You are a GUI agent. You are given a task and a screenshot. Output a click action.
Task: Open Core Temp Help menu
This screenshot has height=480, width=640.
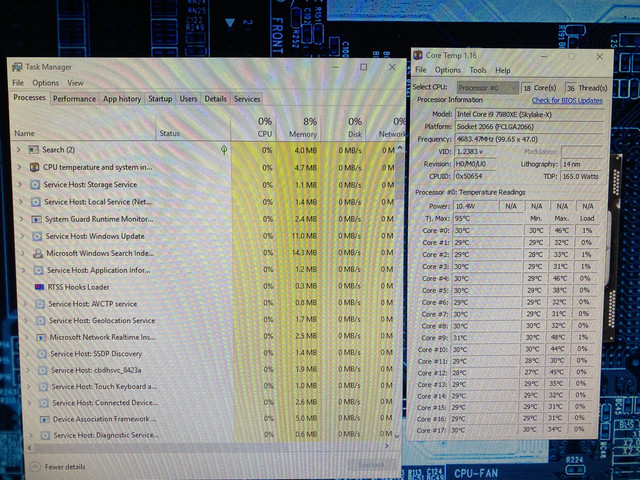click(x=503, y=70)
